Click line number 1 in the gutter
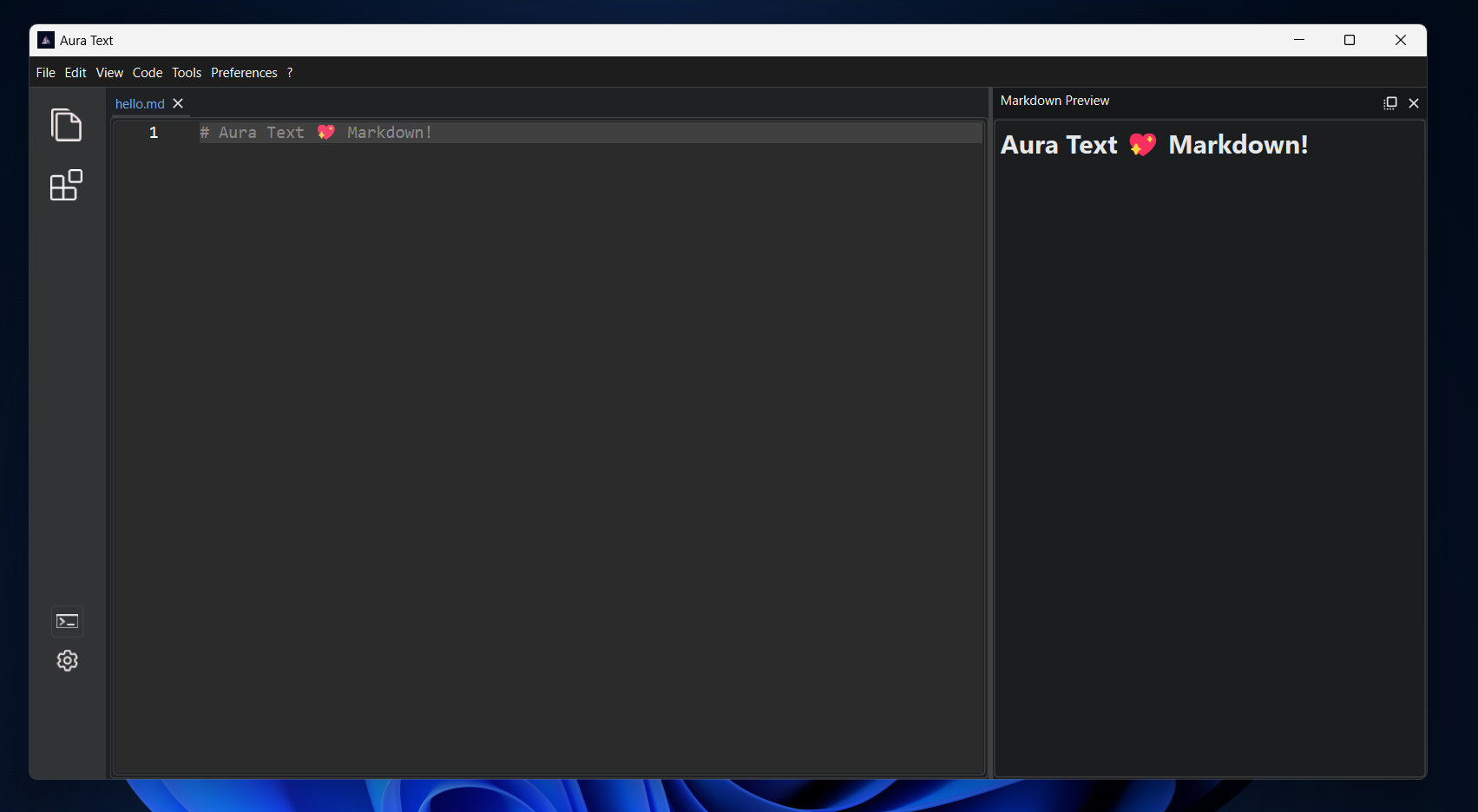 [x=154, y=133]
